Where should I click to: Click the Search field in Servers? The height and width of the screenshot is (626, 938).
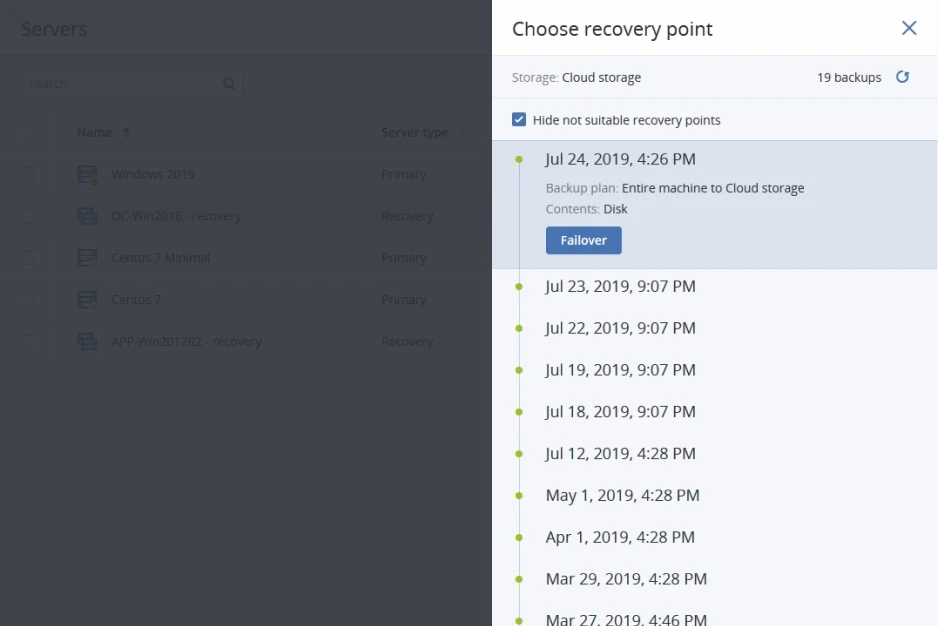click(x=132, y=84)
